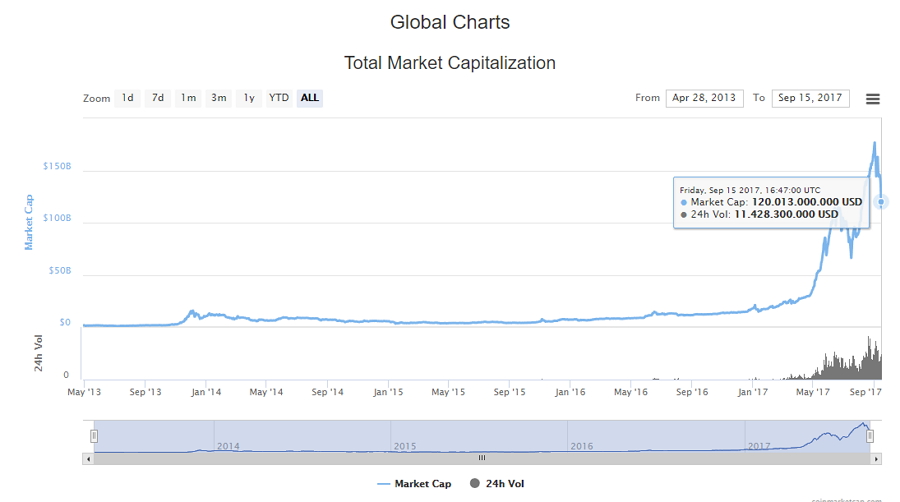Select the 7d zoom range
Viewport: 900px width, 502px height.
(158, 98)
